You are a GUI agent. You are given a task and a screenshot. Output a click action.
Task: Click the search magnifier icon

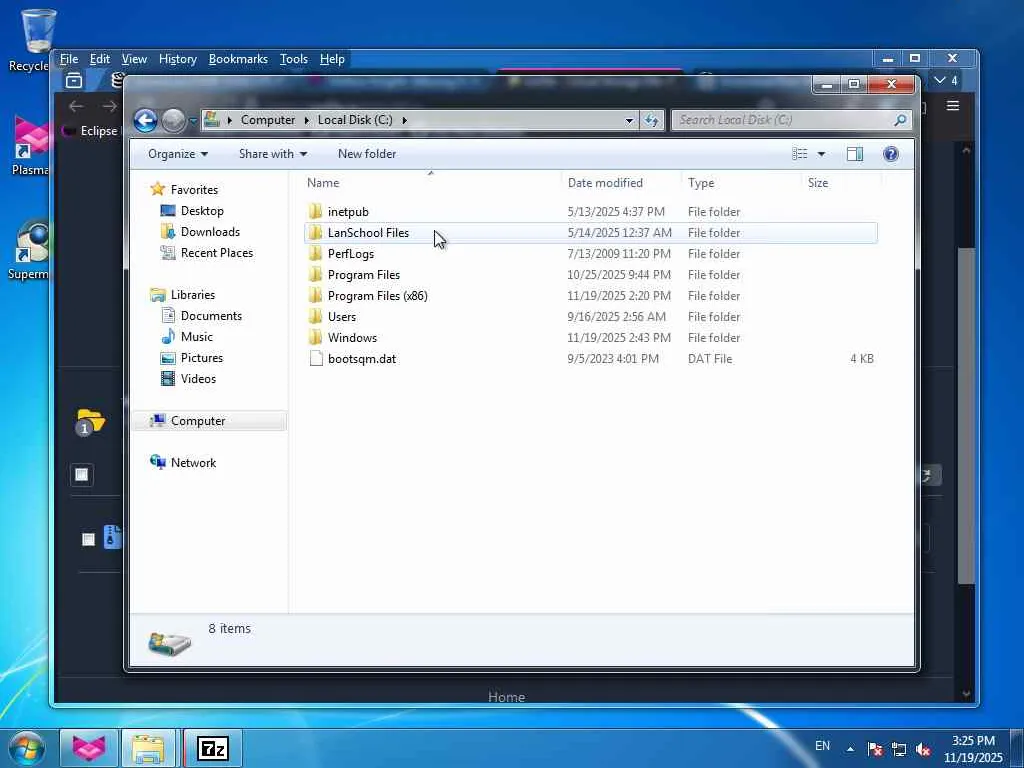pos(901,120)
